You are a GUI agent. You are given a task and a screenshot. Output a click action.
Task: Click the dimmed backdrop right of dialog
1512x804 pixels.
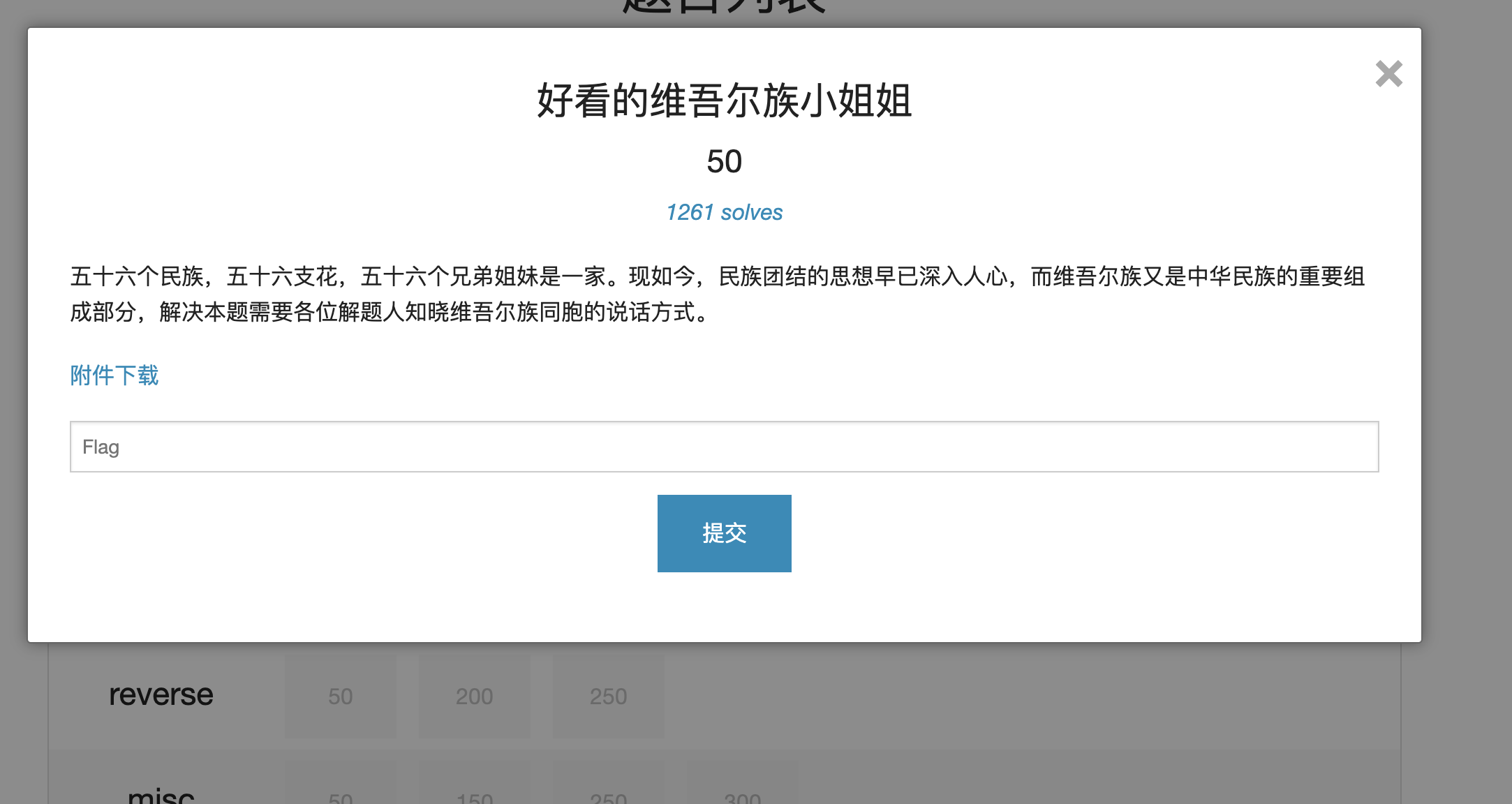point(1466,349)
